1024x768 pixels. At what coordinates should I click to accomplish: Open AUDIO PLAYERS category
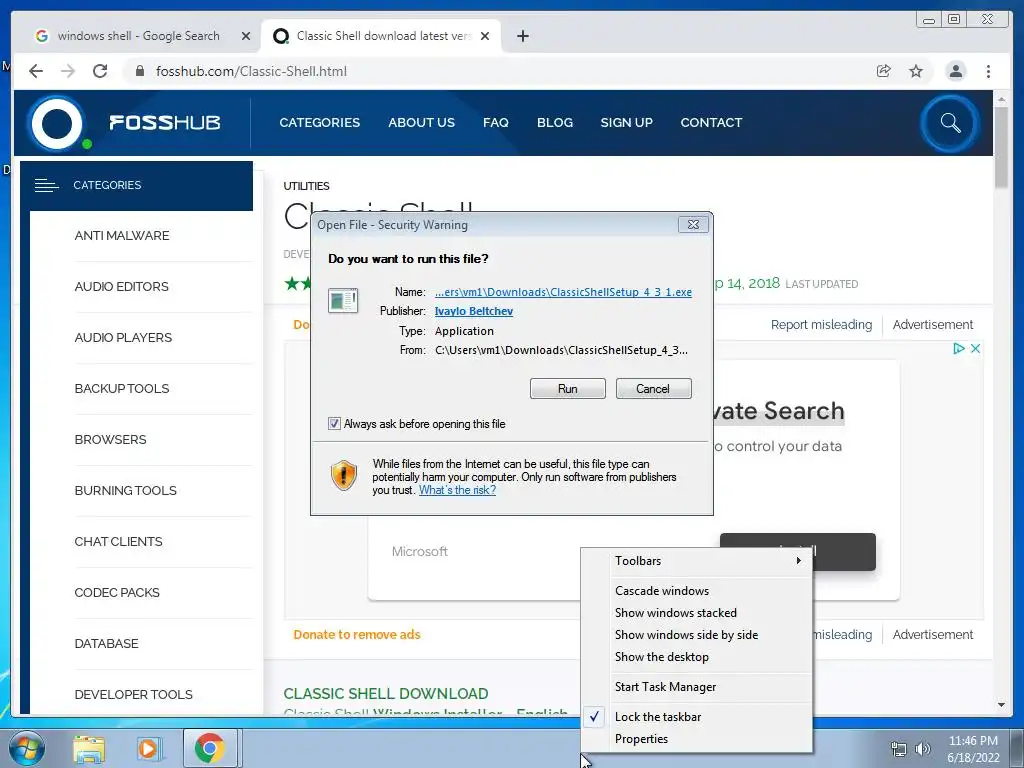(123, 338)
